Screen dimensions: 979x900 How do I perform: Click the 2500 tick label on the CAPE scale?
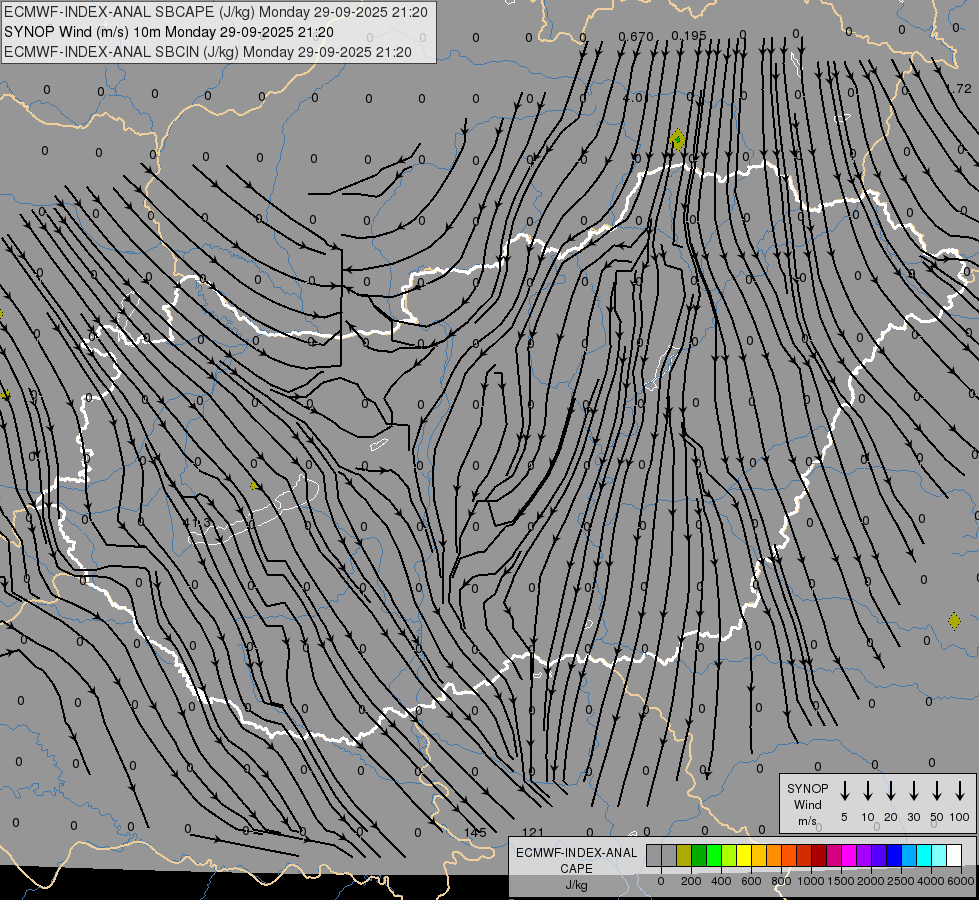[x=900, y=881]
